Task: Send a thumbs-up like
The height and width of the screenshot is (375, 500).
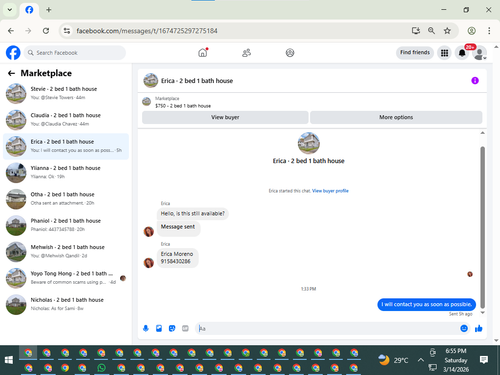Action: 479,328
